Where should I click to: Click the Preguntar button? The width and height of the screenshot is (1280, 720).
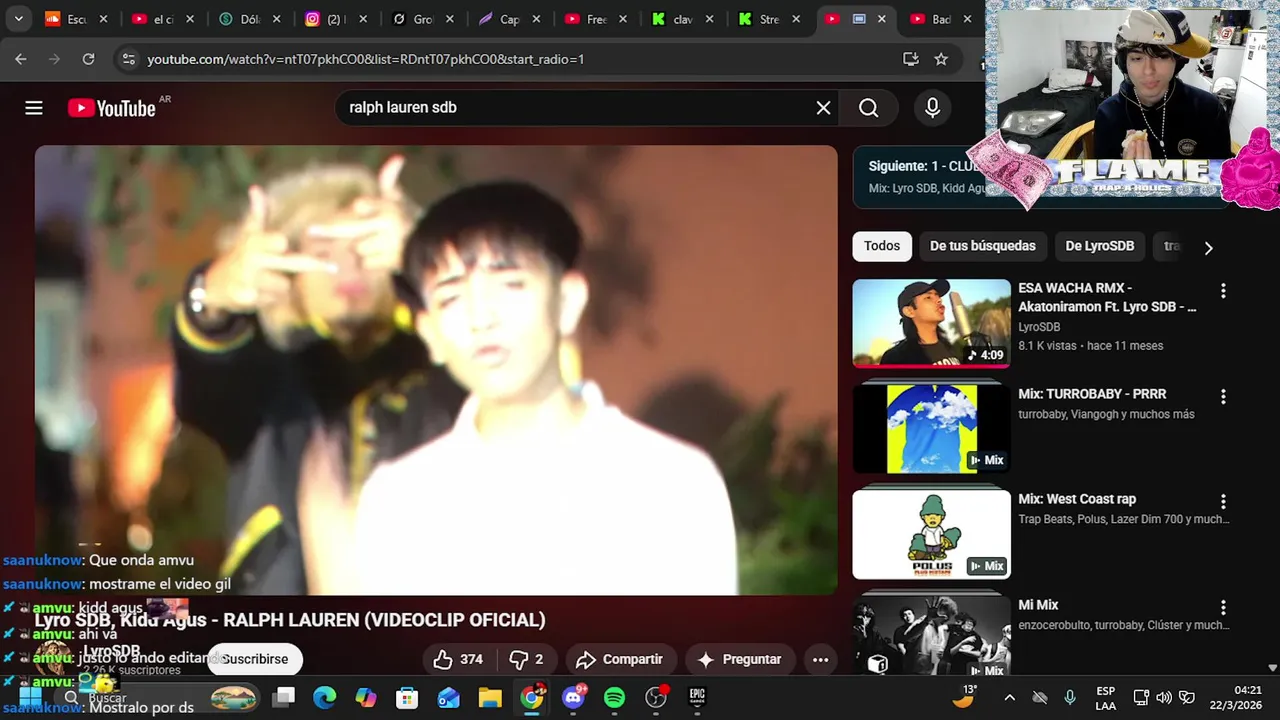(739, 659)
